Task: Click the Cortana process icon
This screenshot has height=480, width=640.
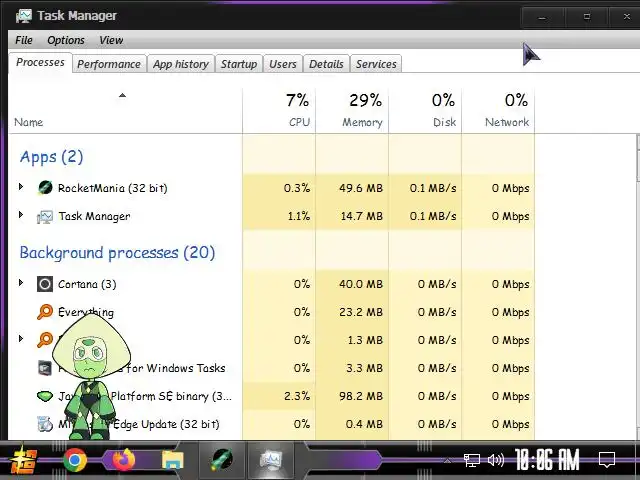Action: point(44,284)
